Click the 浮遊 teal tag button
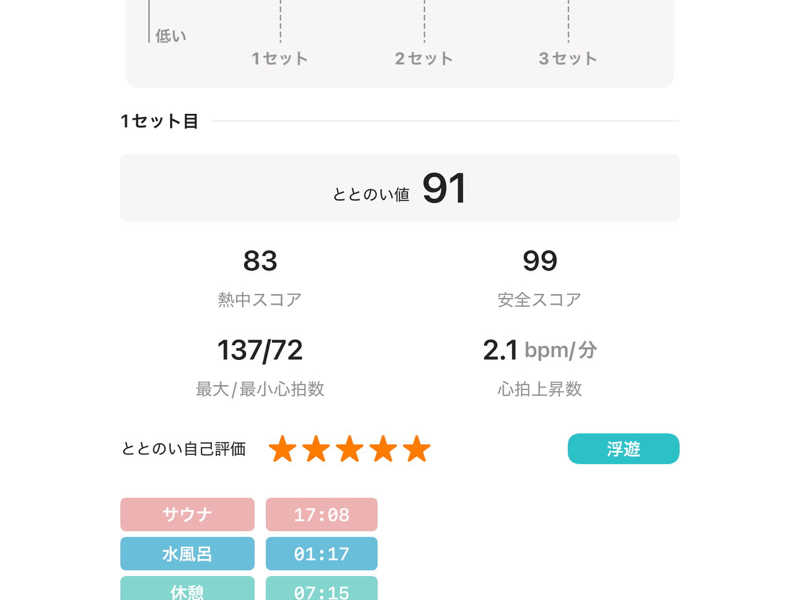The width and height of the screenshot is (800, 600). pyautogui.click(x=623, y=449)
